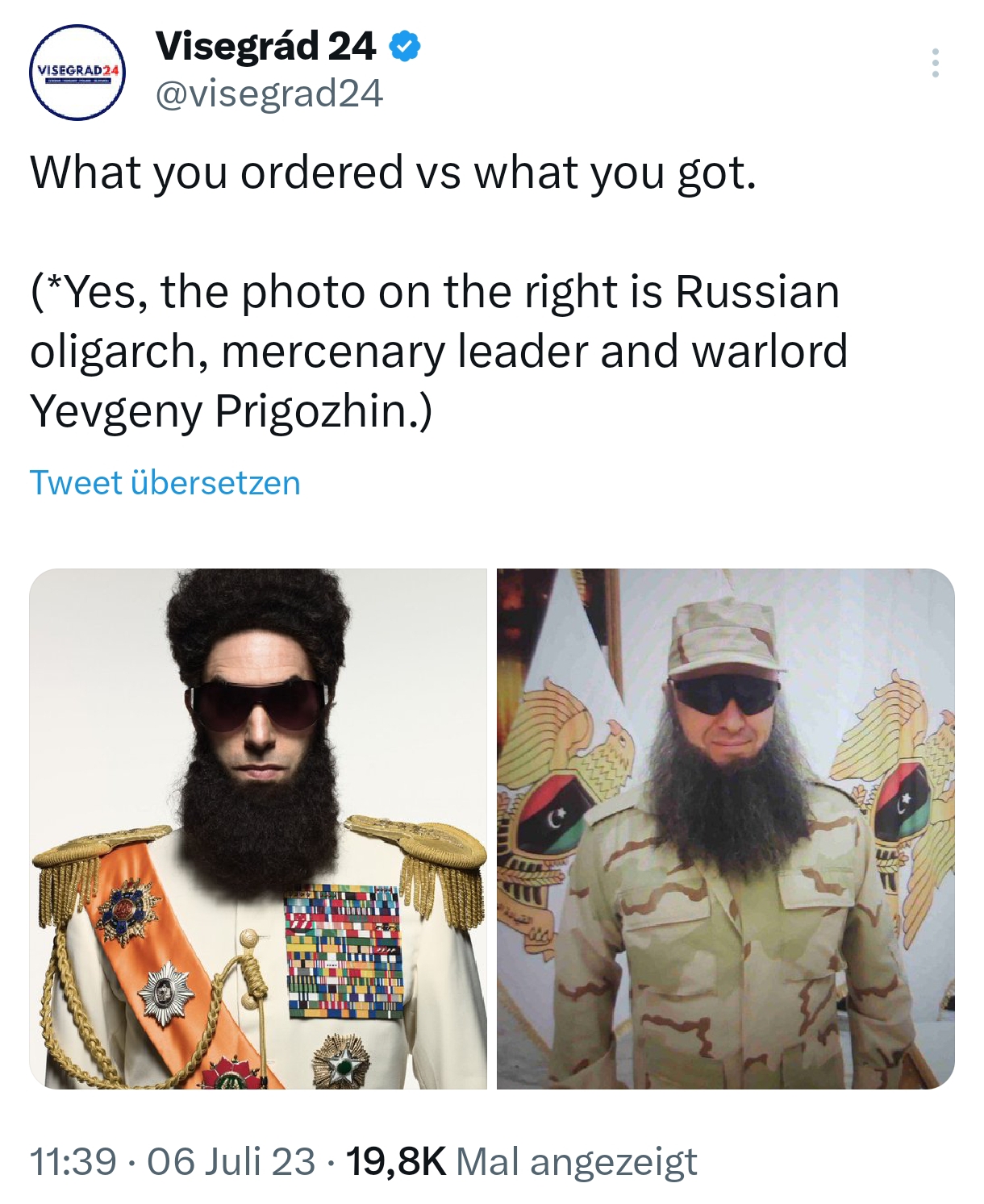Open the right photo of camouflage uniform
Viewport: 984px width, 1204px height.
coord(725,829)
